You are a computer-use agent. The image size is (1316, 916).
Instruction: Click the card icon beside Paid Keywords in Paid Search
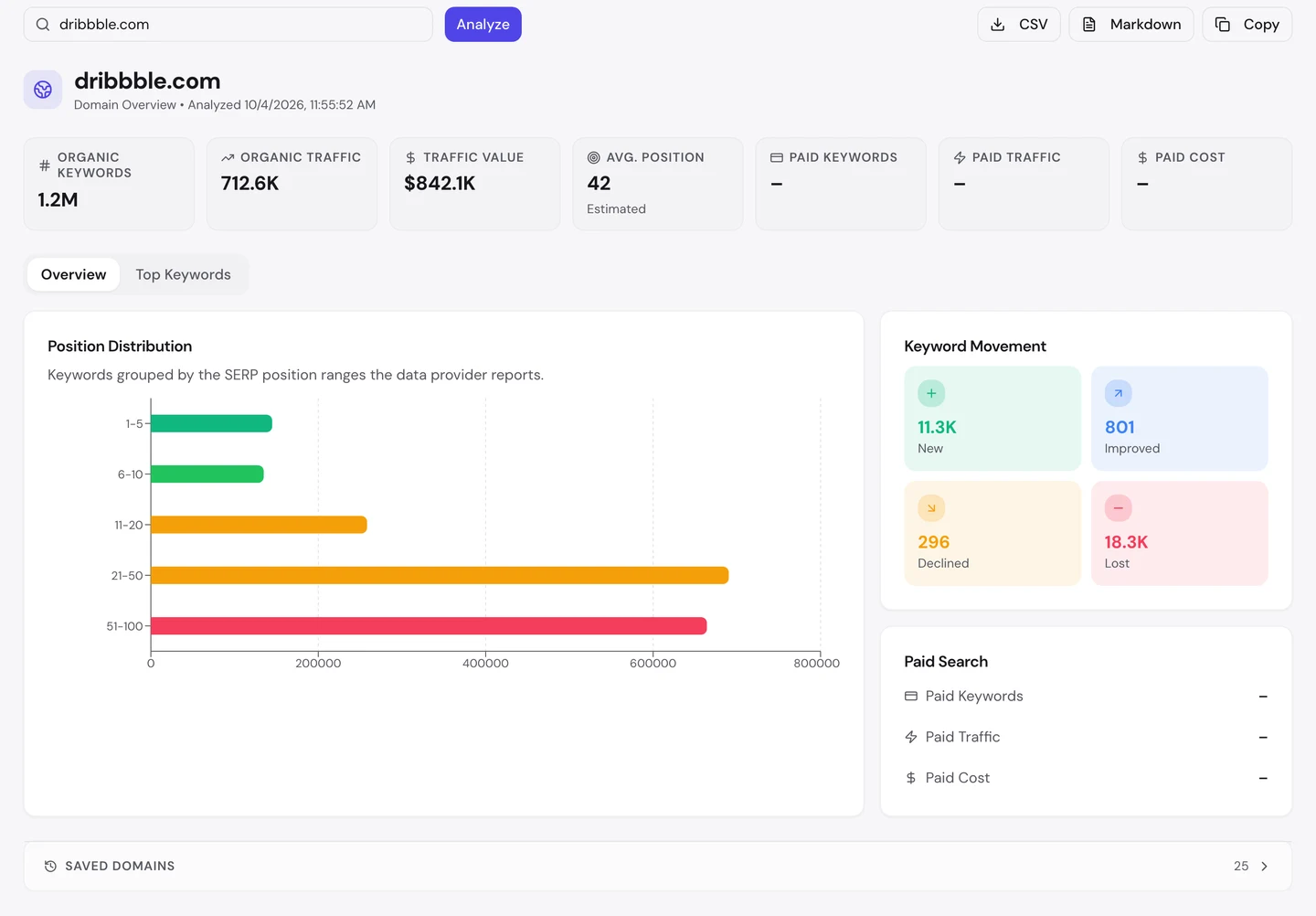911,697
